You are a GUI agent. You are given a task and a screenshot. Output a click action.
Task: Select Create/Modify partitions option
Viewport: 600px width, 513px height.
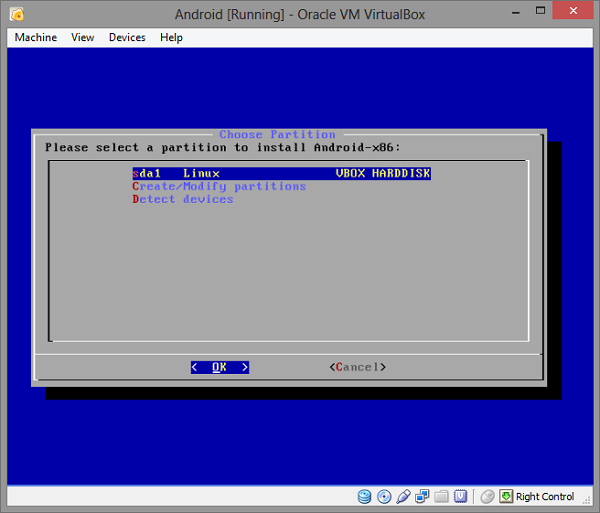click(x=219, y=186)
